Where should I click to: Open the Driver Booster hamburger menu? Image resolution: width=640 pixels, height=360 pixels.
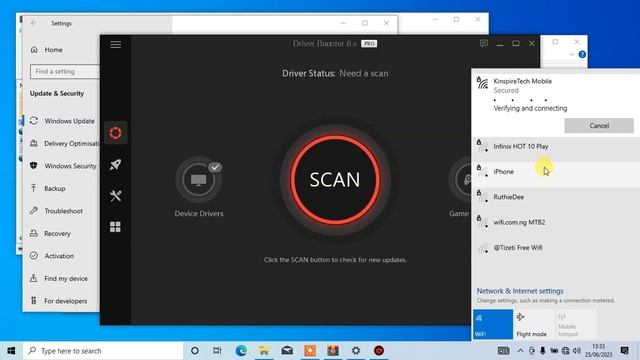tap(116, 44)
